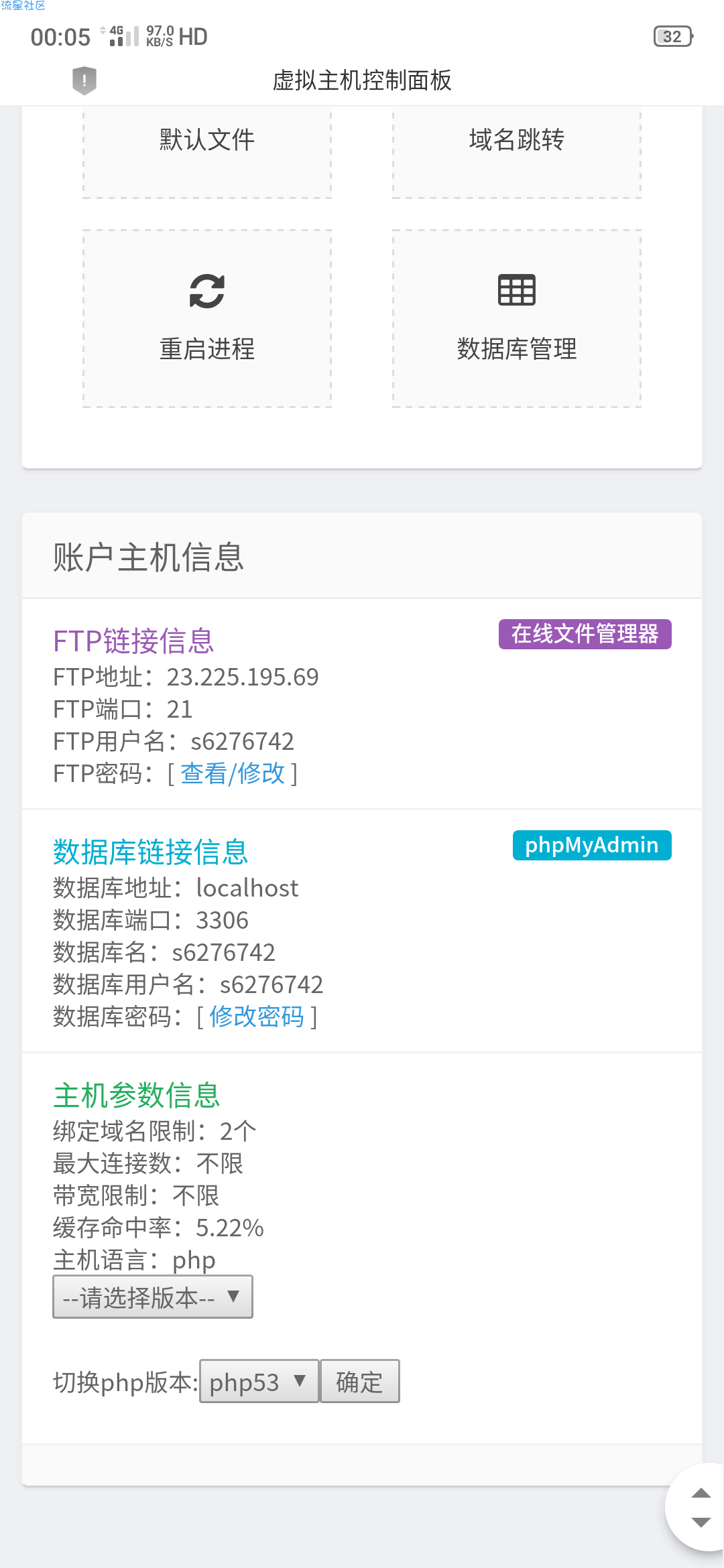Open the 默认文件 tile
The width and height of the screenshot is (724, 1568).
click(207, 152)
